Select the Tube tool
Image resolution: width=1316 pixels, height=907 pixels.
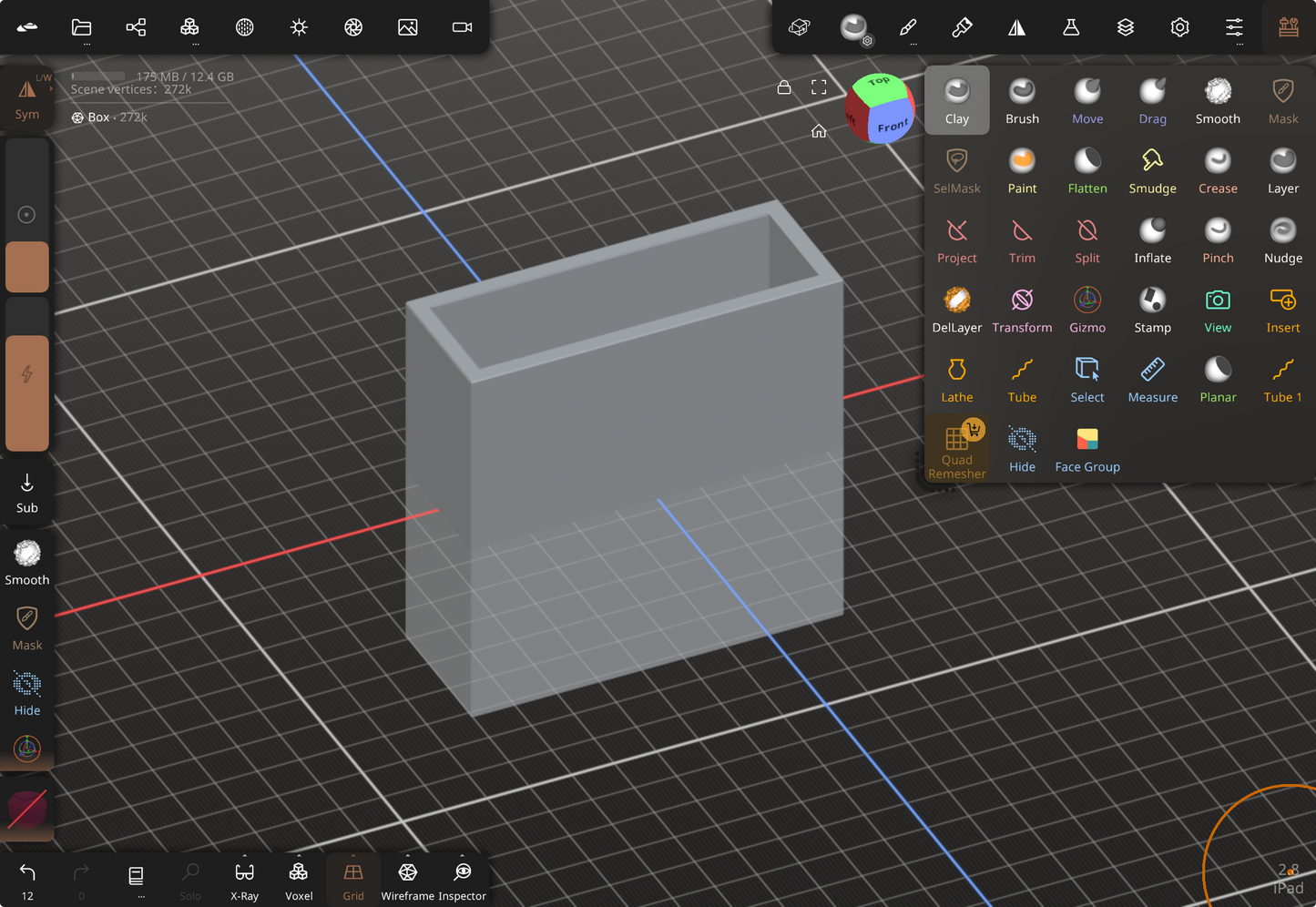click(x=1022, y=380)
